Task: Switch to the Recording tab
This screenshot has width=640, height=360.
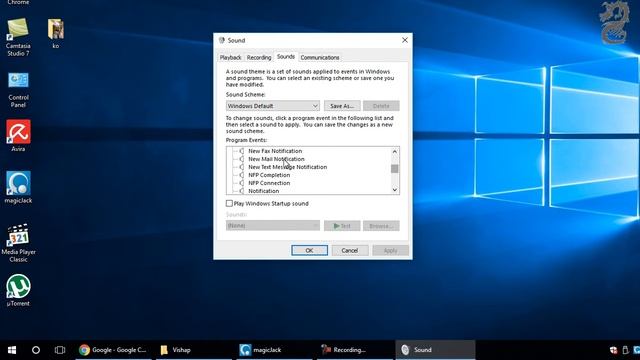Action: [259, 58]
